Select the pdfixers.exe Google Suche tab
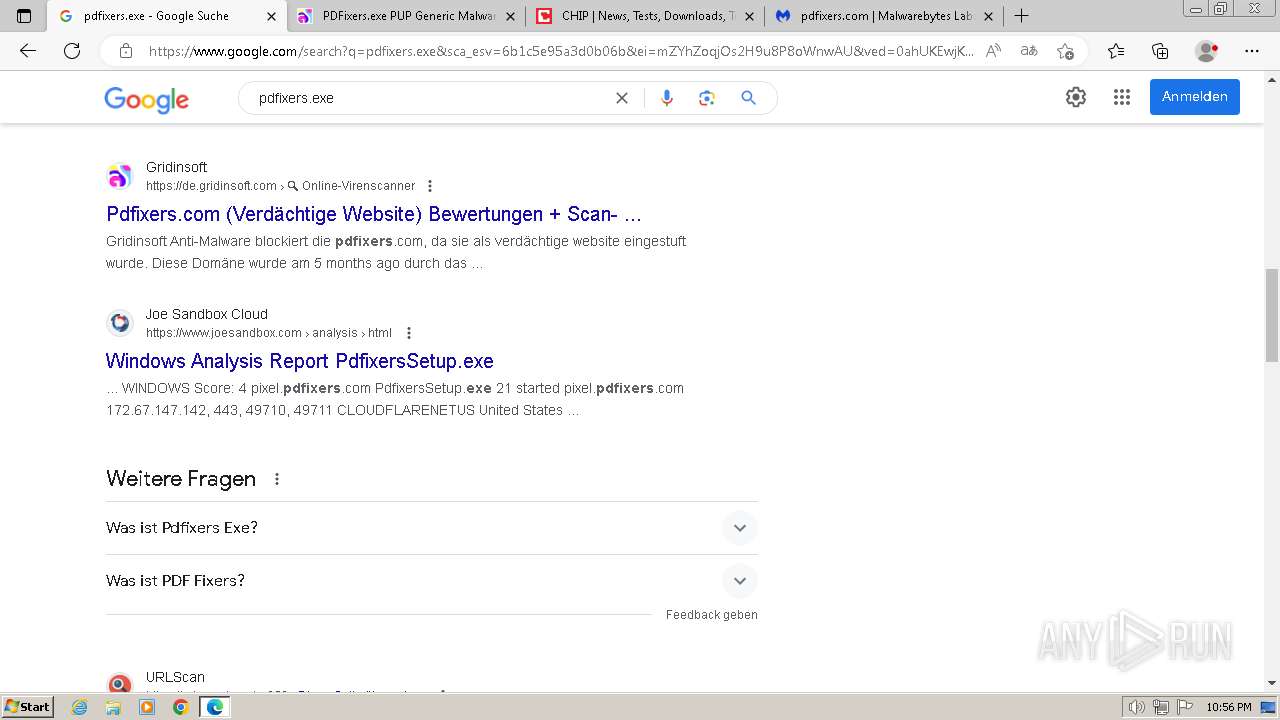 click(168, 16)
